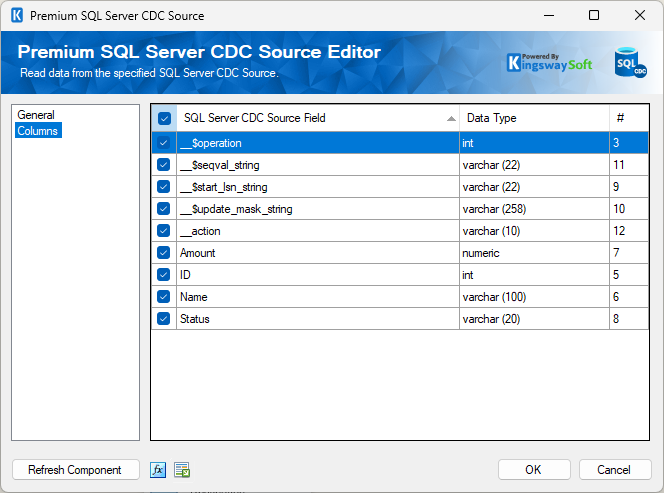Screen dimensions: 664x493
Task: Maximize the editor window
Action: coord(594,15)
